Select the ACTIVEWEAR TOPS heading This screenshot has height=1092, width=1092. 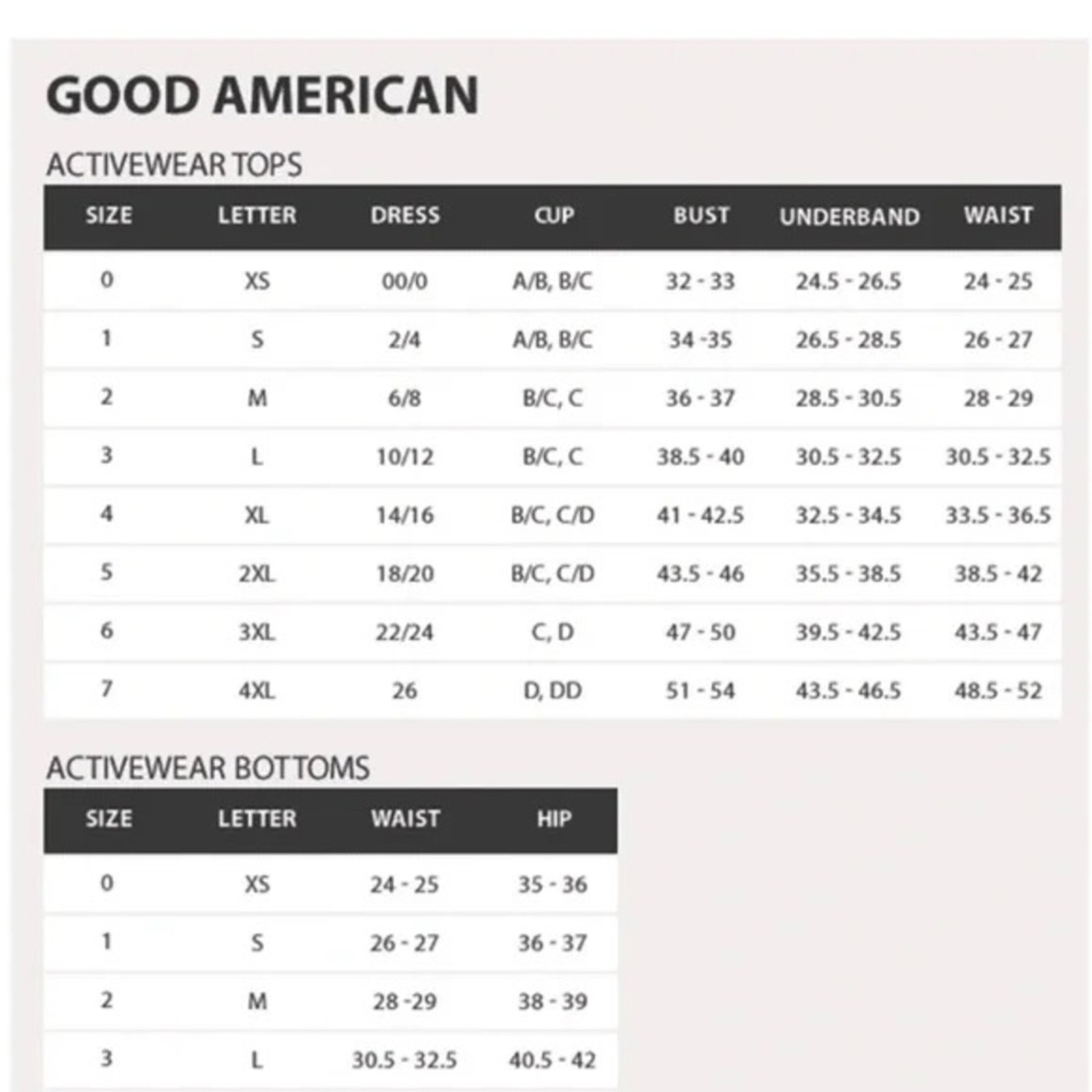pos(174,165)
